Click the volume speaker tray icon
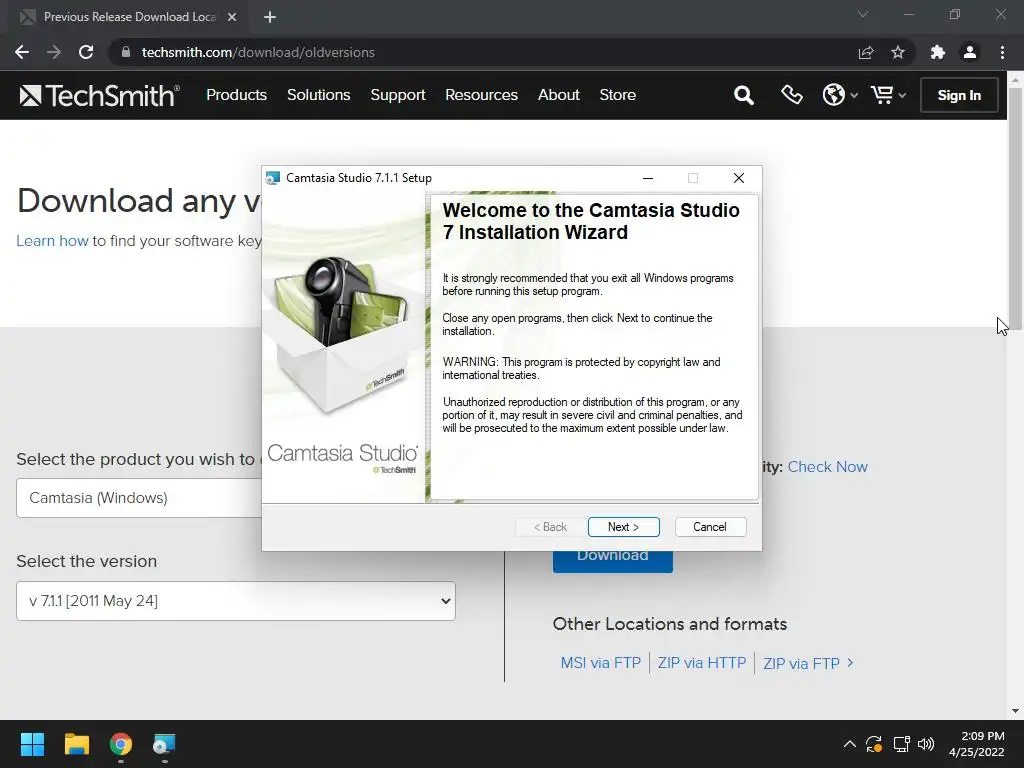Viewport: 1024px width, 768px height. pyautogui.click(x=926, y=744)
